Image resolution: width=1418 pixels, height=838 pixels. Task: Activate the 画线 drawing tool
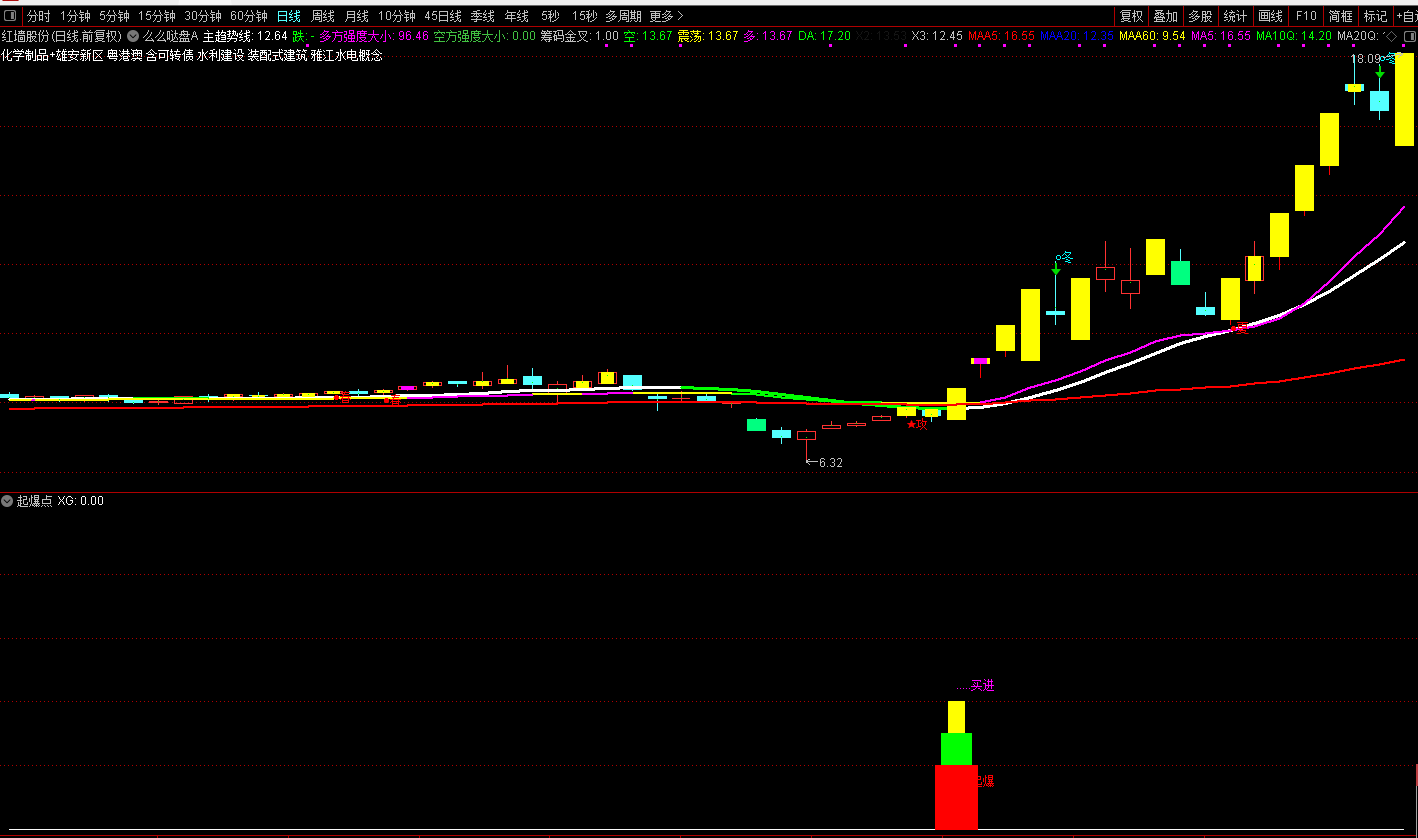tap(1271, 16)
